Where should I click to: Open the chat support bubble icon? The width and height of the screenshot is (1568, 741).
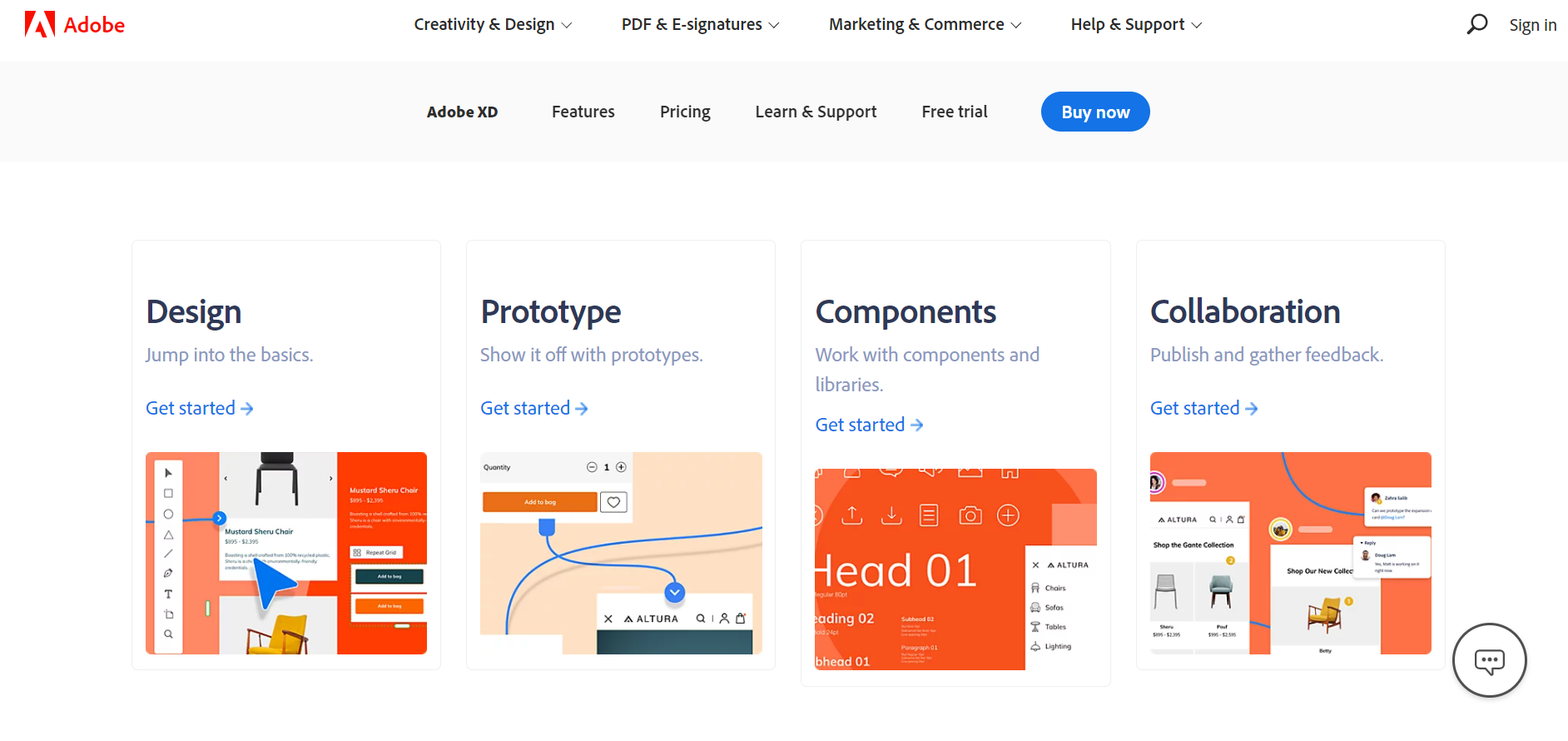(x=1489, y=661)
